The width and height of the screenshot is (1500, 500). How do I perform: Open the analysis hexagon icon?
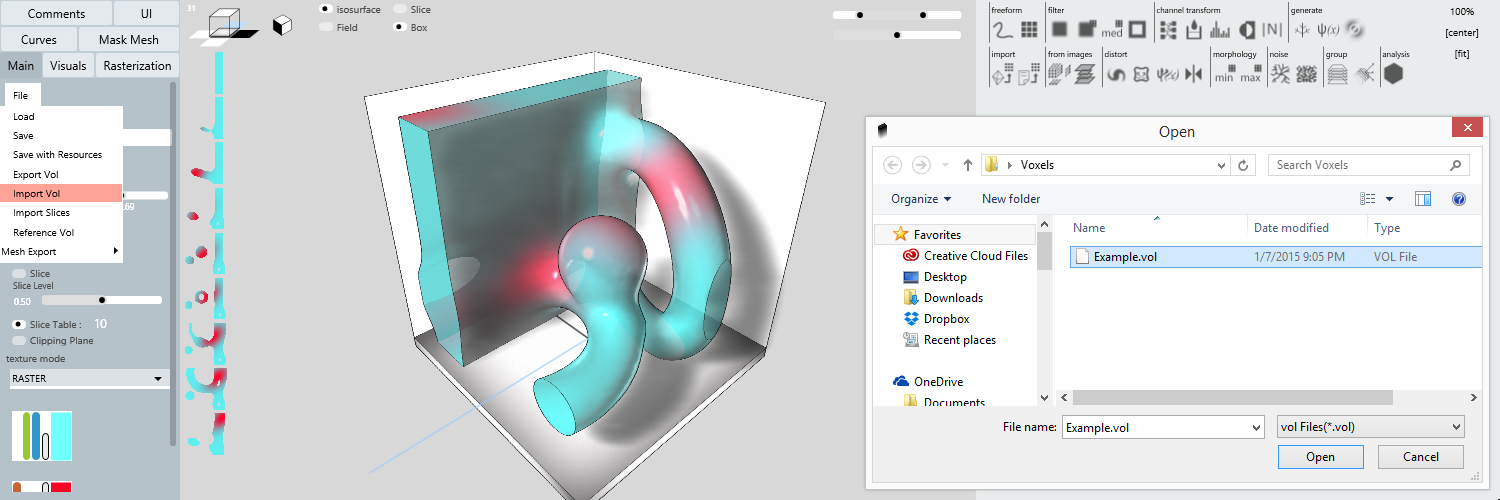tap(1393, 73)
